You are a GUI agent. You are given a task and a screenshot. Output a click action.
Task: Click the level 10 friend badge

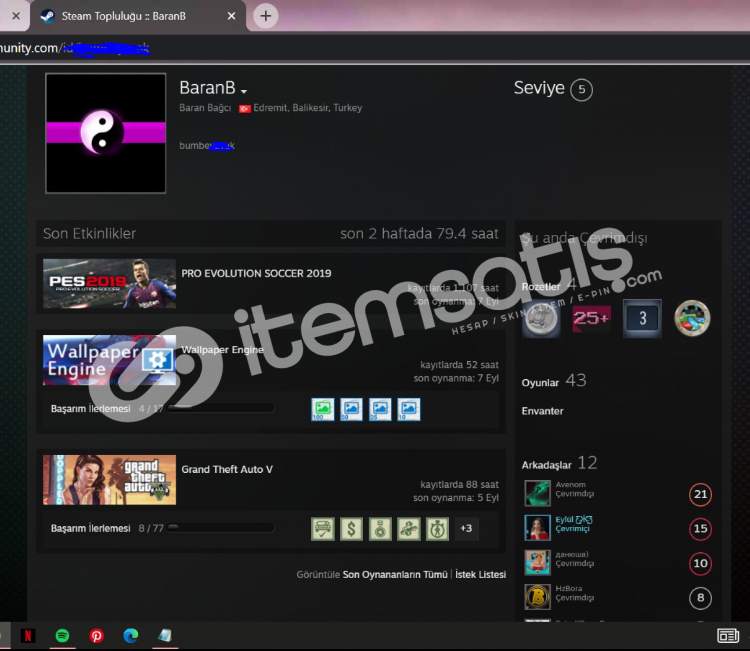[700, 563]
